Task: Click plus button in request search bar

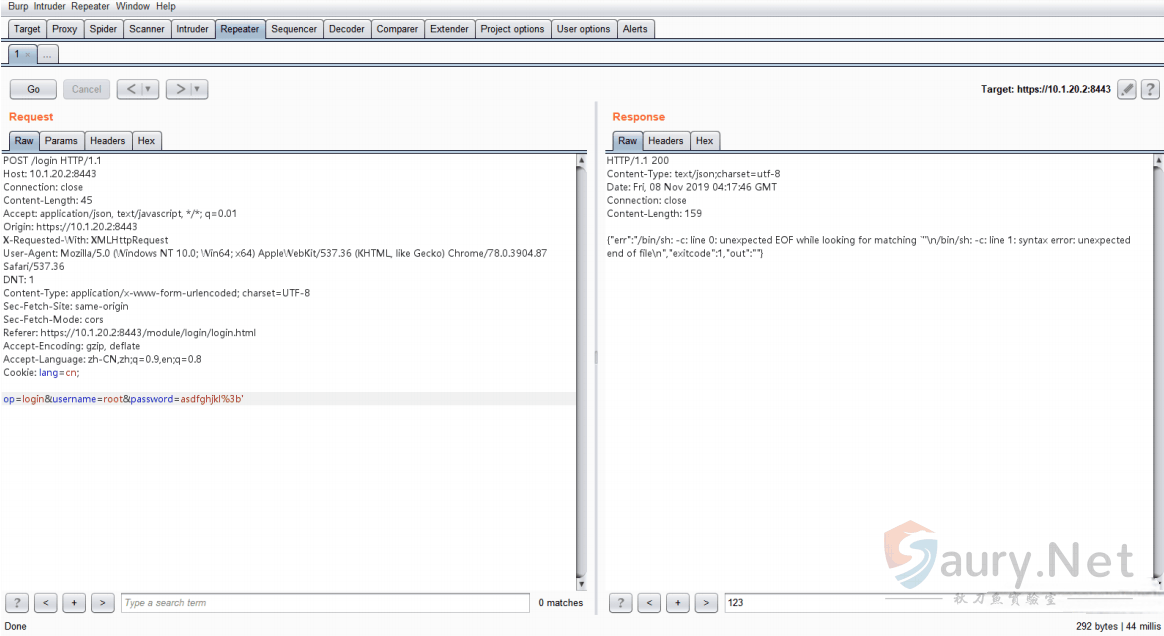Action: click(x=74, y=603)
